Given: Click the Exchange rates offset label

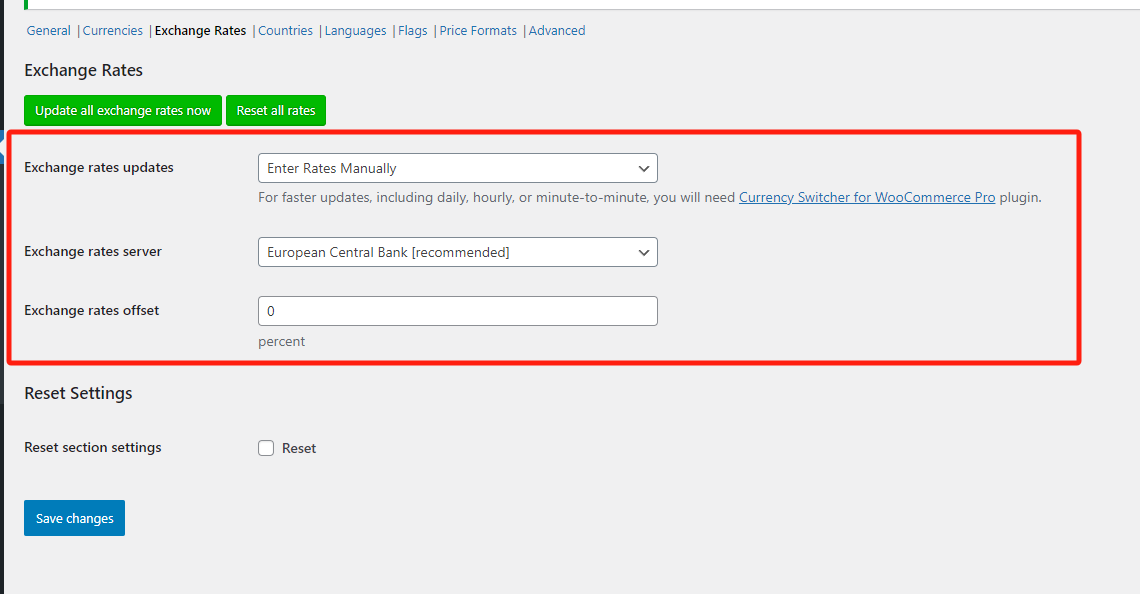Looking at the screenshot, I should (x=92, y=311).
